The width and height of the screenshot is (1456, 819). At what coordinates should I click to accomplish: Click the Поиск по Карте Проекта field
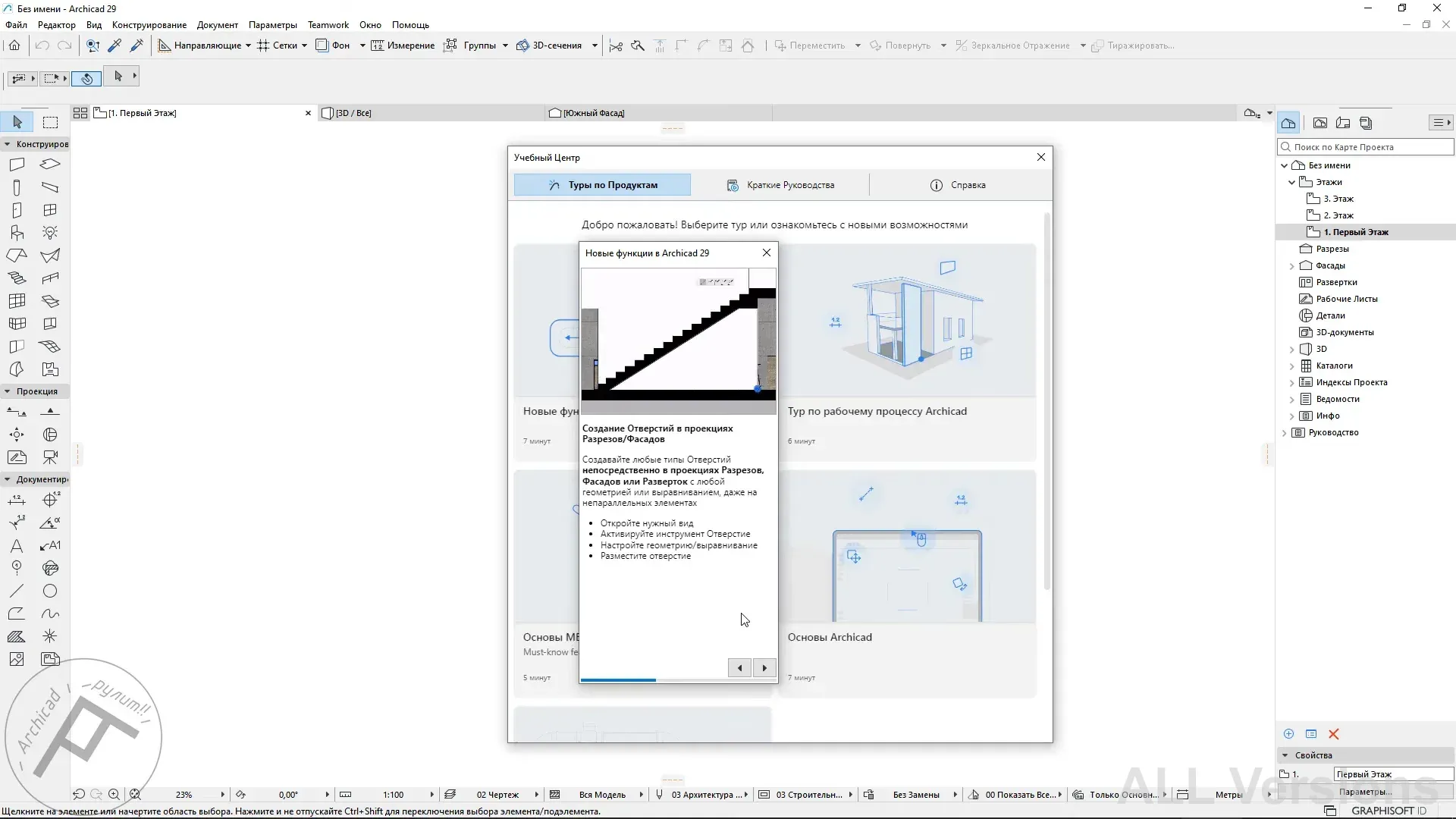click(x=1367, y=147)
